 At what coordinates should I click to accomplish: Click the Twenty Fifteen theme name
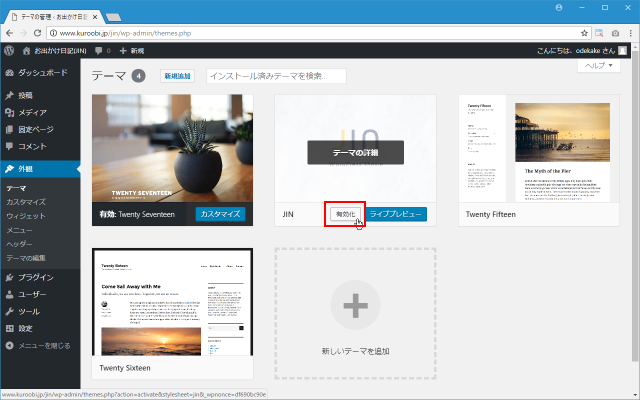point(491,214)
